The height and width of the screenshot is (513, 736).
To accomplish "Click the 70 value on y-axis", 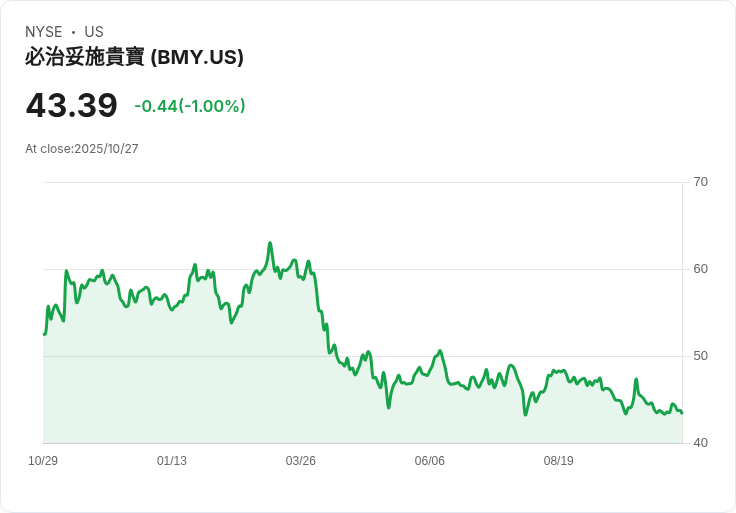I will click(701, 182).
